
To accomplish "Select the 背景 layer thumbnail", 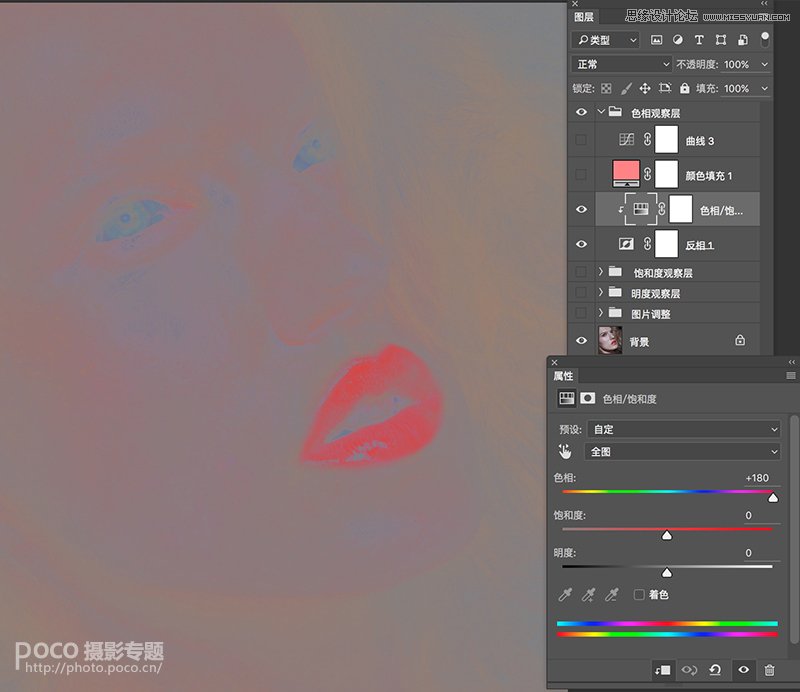I will [x=610, y=340].
